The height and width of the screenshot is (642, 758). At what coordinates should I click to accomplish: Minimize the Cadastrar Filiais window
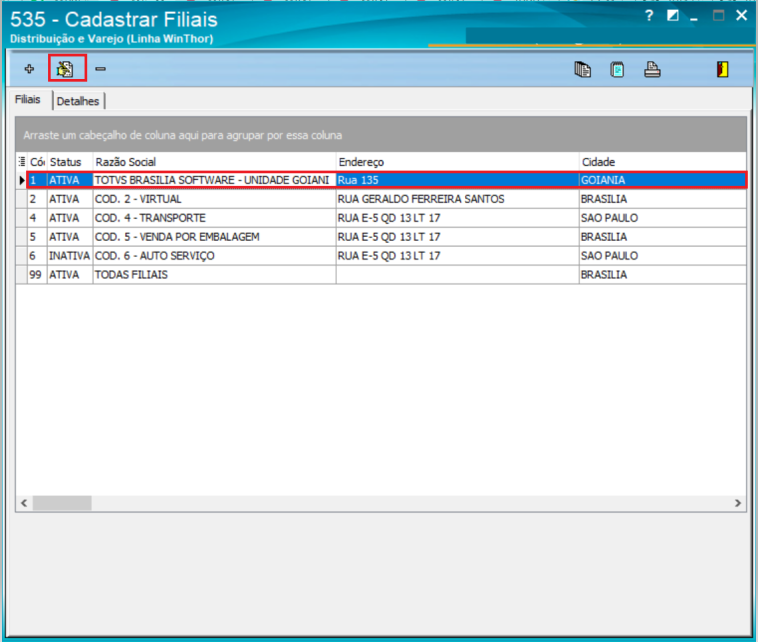tap(694, 17)
